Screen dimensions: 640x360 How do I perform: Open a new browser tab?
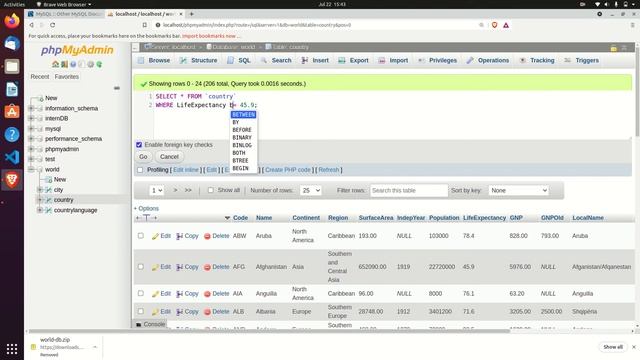click(x=191, y=14)
